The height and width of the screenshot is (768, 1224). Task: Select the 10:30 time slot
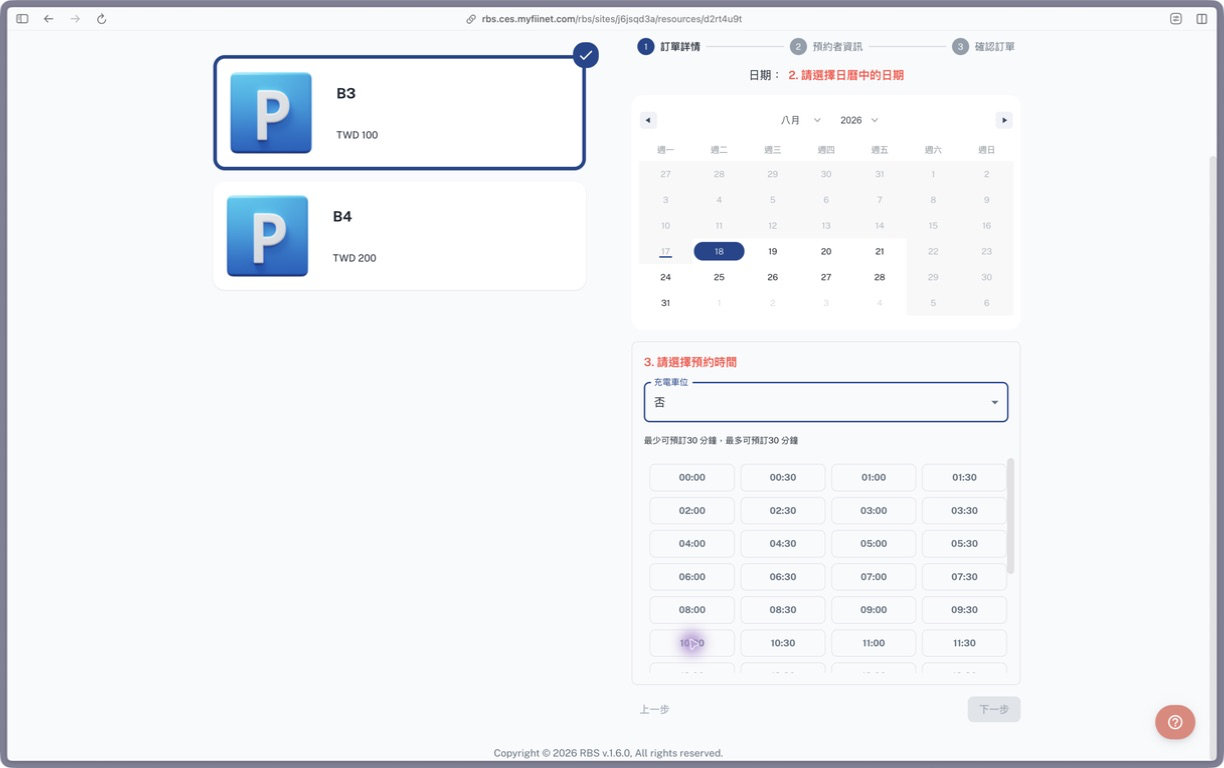click(783, 643)
